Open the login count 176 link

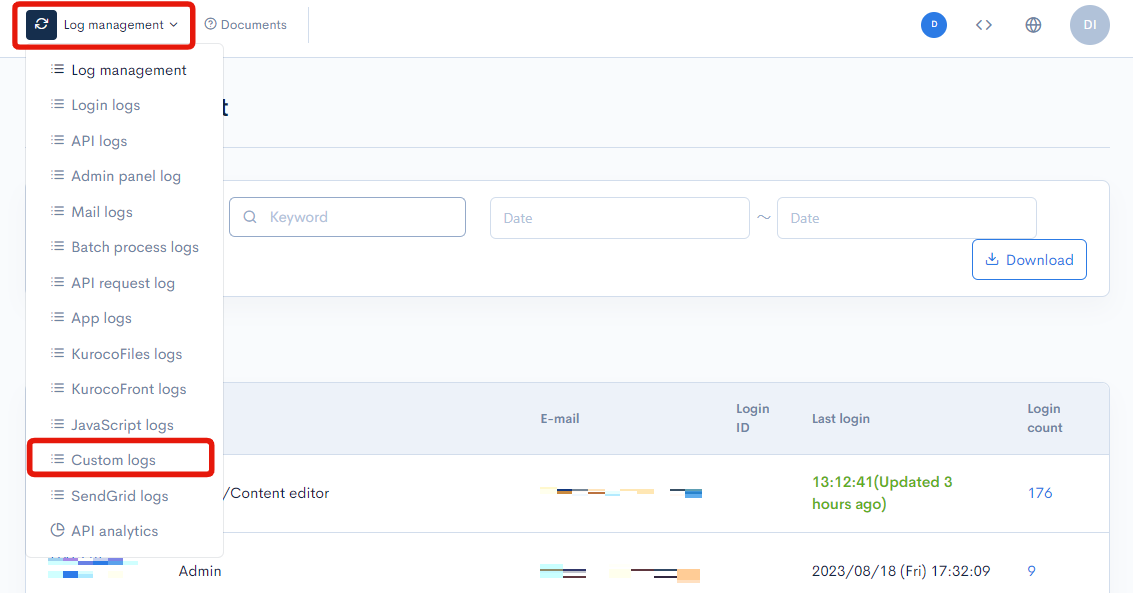coord(1040,493)
